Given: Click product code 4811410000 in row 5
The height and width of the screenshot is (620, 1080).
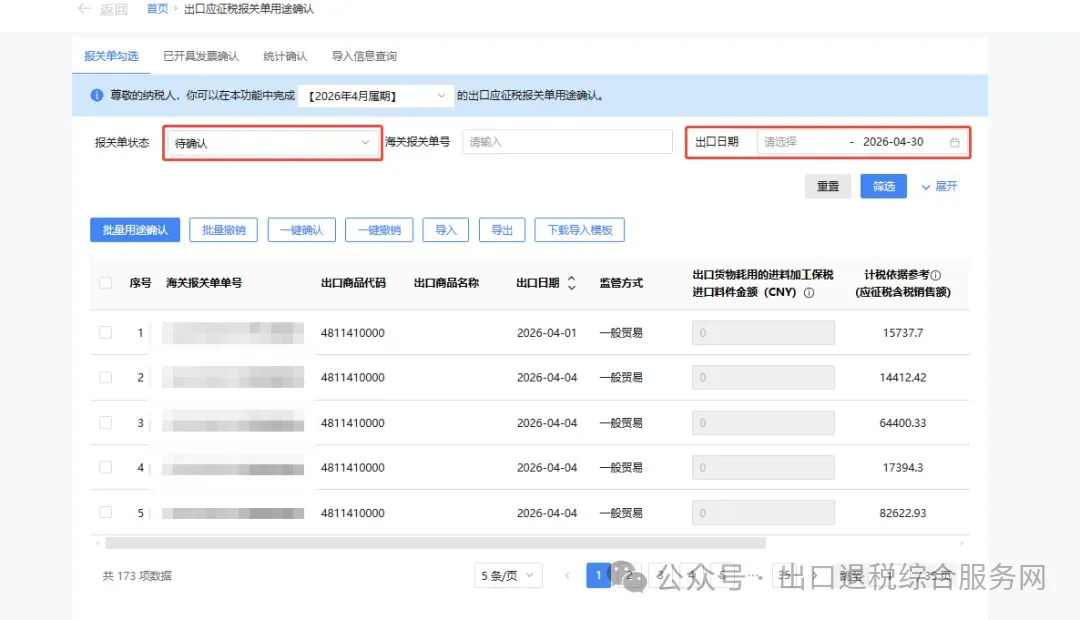Looking at the screenshot, I should click(353, 513).
